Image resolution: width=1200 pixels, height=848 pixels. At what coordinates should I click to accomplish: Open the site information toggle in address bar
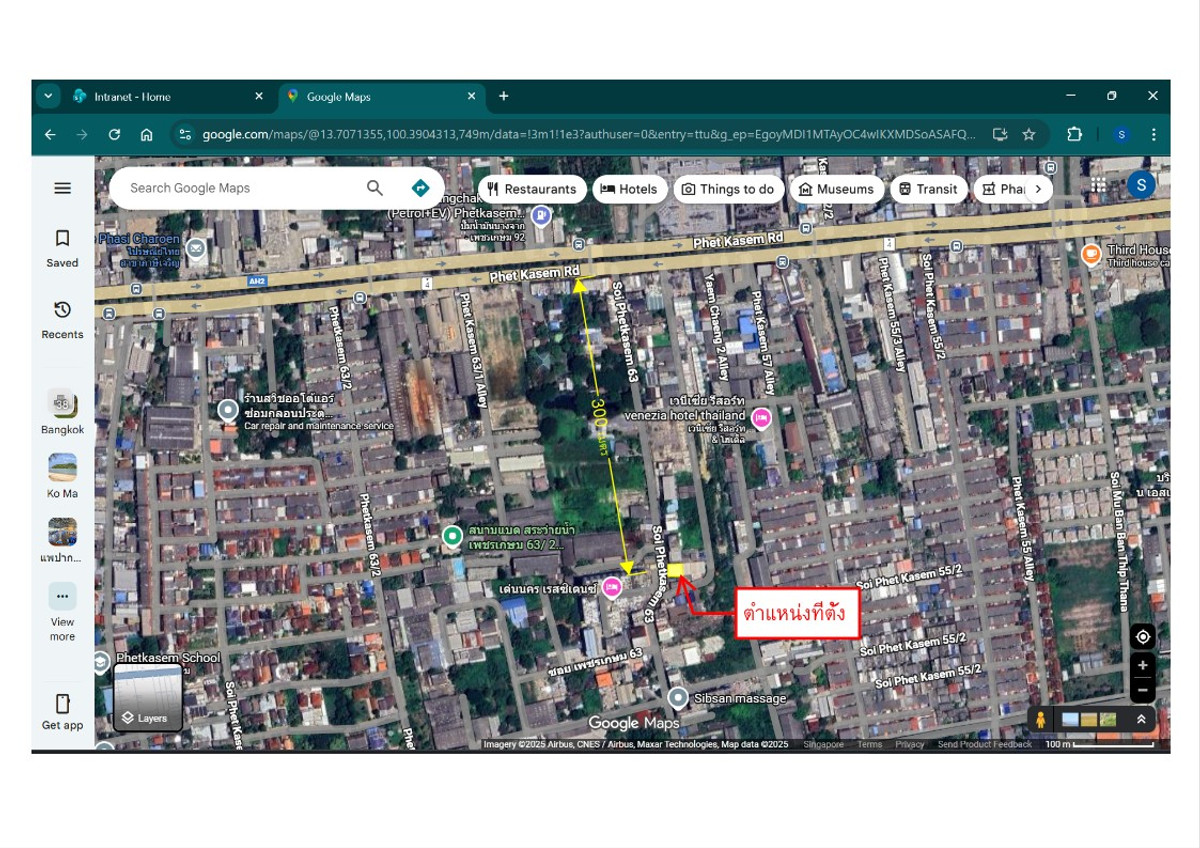(x=183, y=134)
